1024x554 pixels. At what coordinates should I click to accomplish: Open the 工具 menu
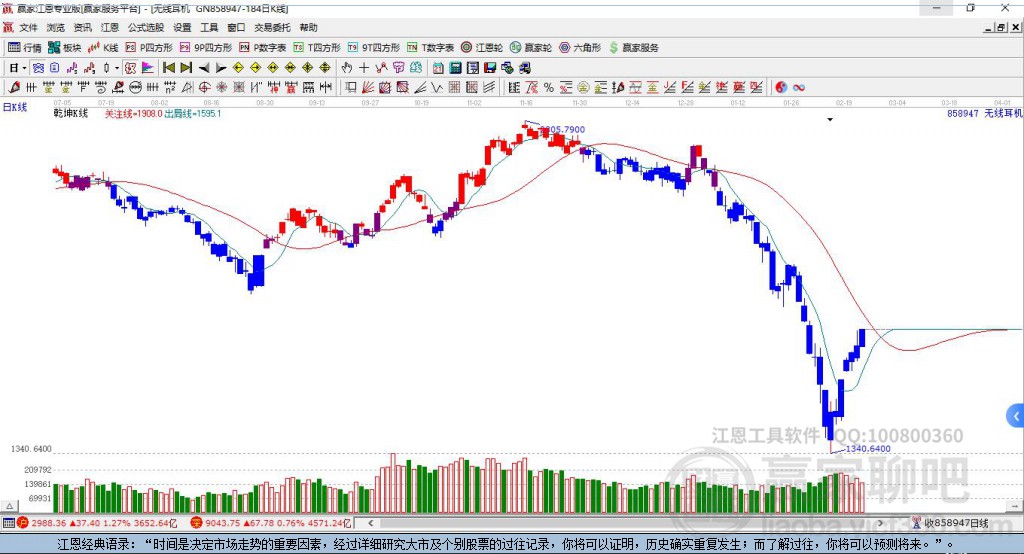[209, 27]
